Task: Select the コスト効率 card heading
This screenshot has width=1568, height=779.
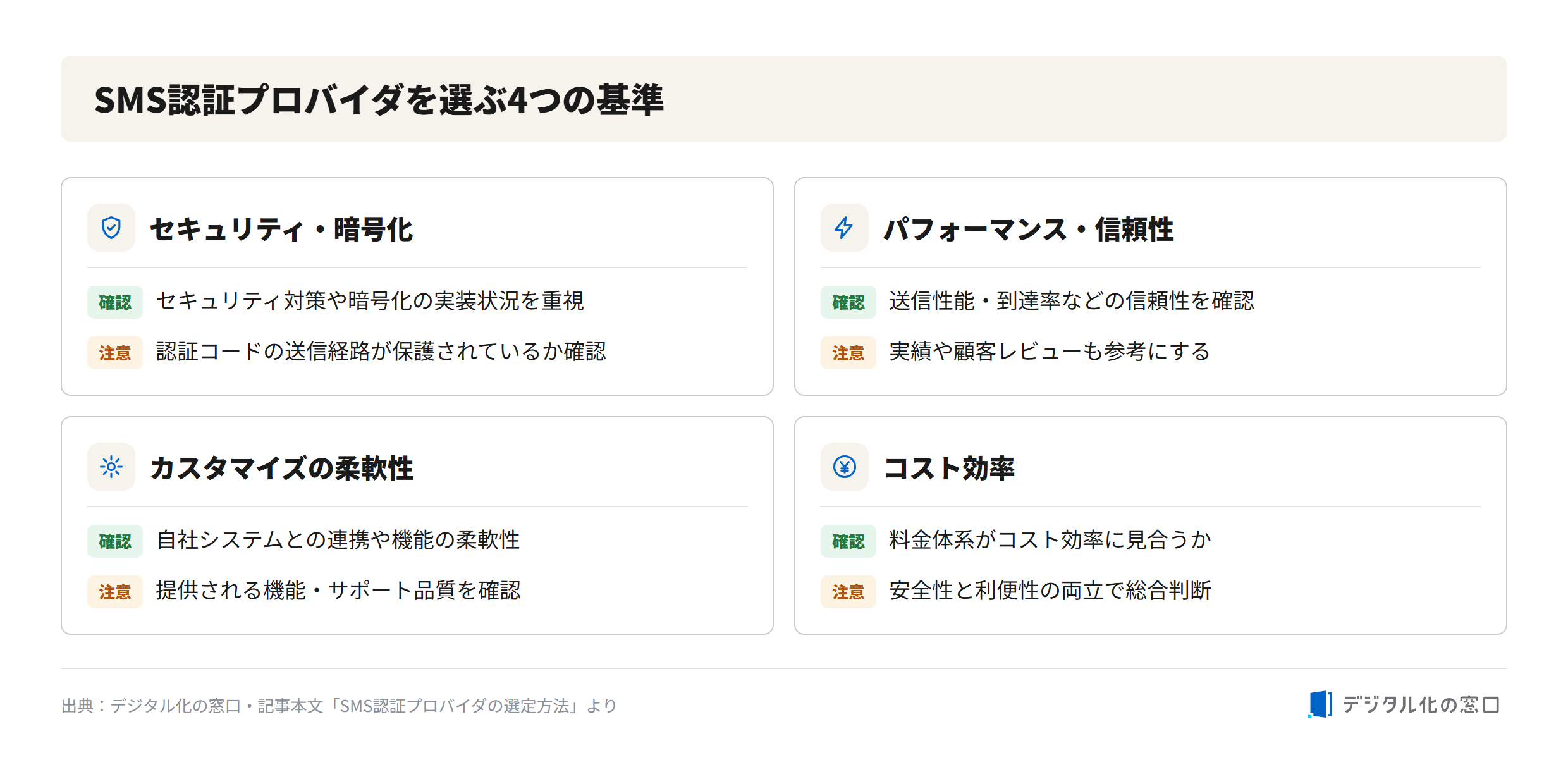Action: pyautogui.click(x=949, y=468)
